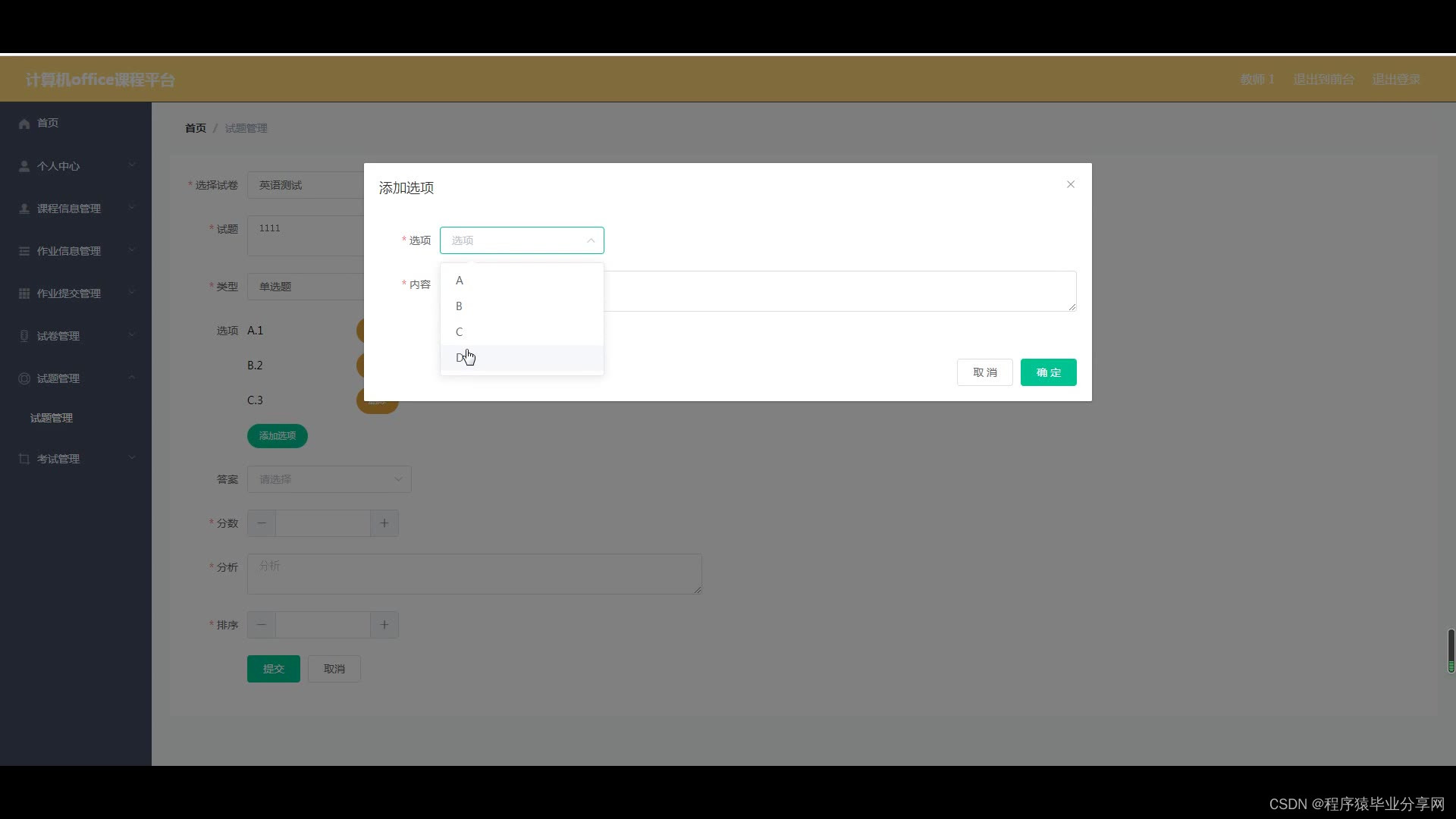Click the 考试管理 sidebar icon
1456x819 pixels.
pos(24,459)
